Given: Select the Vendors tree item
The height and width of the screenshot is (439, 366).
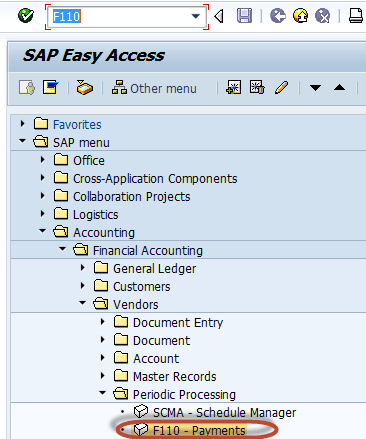Looking at the screenshot, I should coord(136,305).
